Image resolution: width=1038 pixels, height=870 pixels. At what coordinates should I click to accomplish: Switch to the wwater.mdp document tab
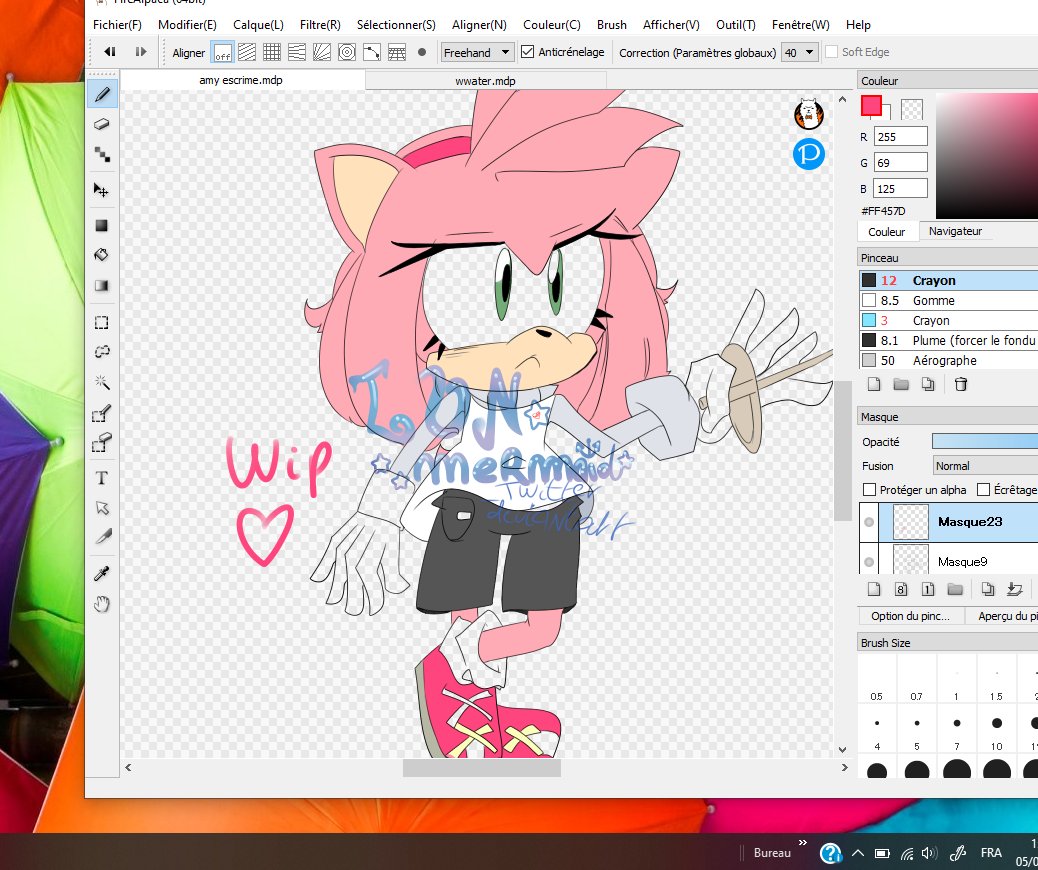pos(485,81)
